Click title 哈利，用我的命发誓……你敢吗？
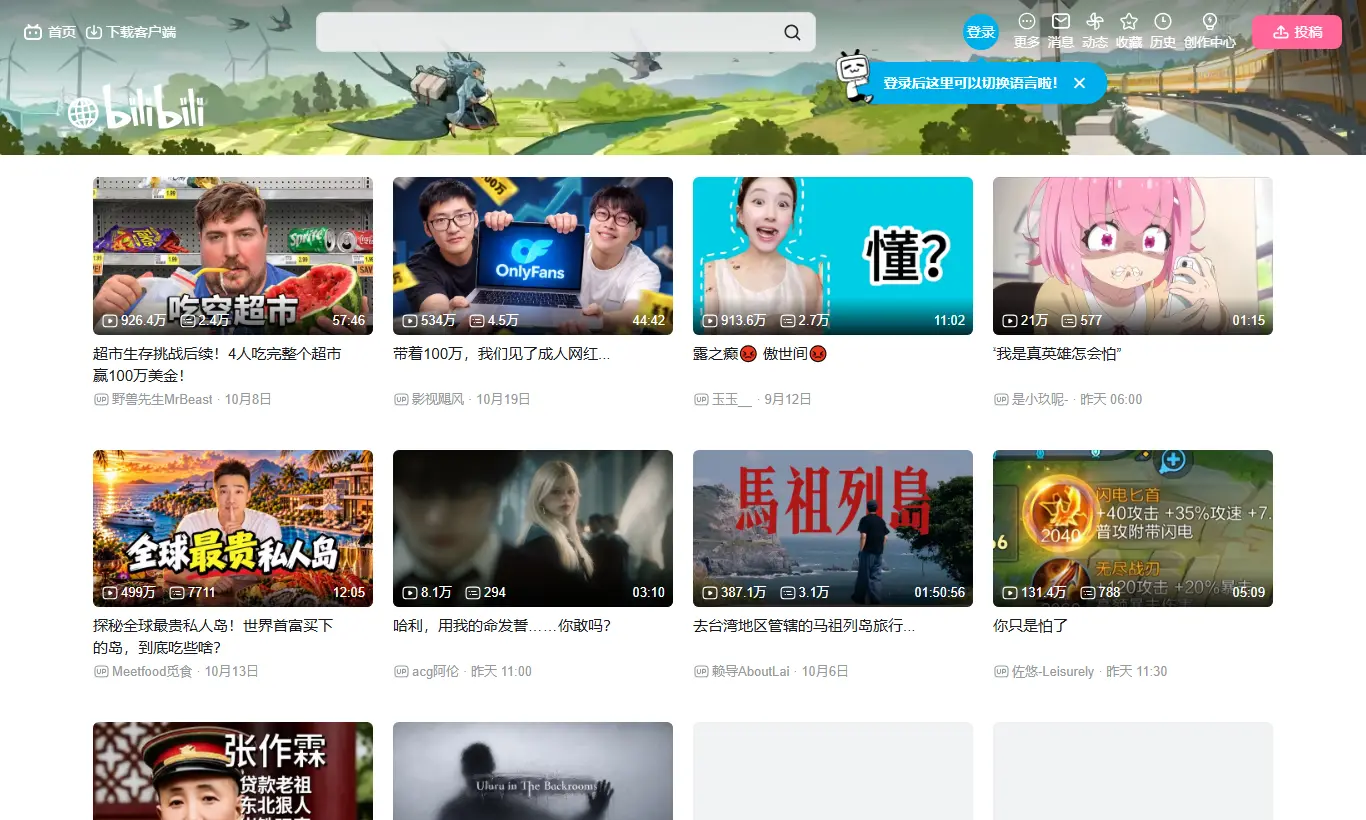Viewport: 1366px width, 820px height. pyautogui.click(x=502, y=626)
